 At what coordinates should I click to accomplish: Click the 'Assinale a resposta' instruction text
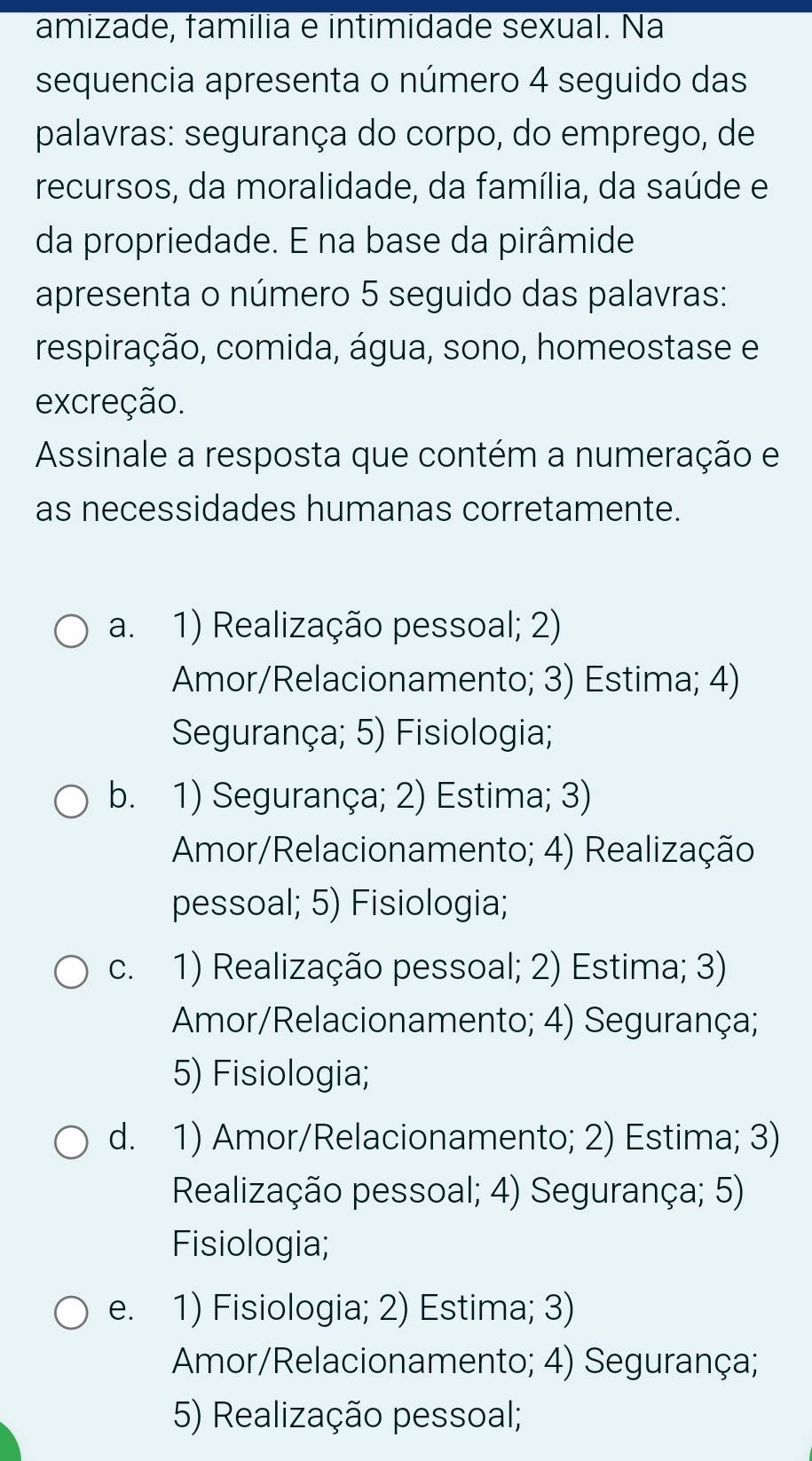pyautogui.click(x=407, y=483)
